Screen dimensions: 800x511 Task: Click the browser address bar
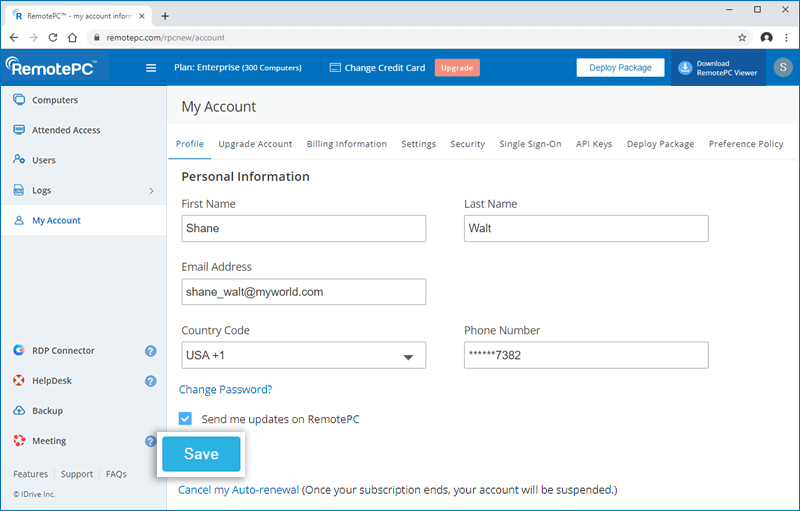pos(418,37)
